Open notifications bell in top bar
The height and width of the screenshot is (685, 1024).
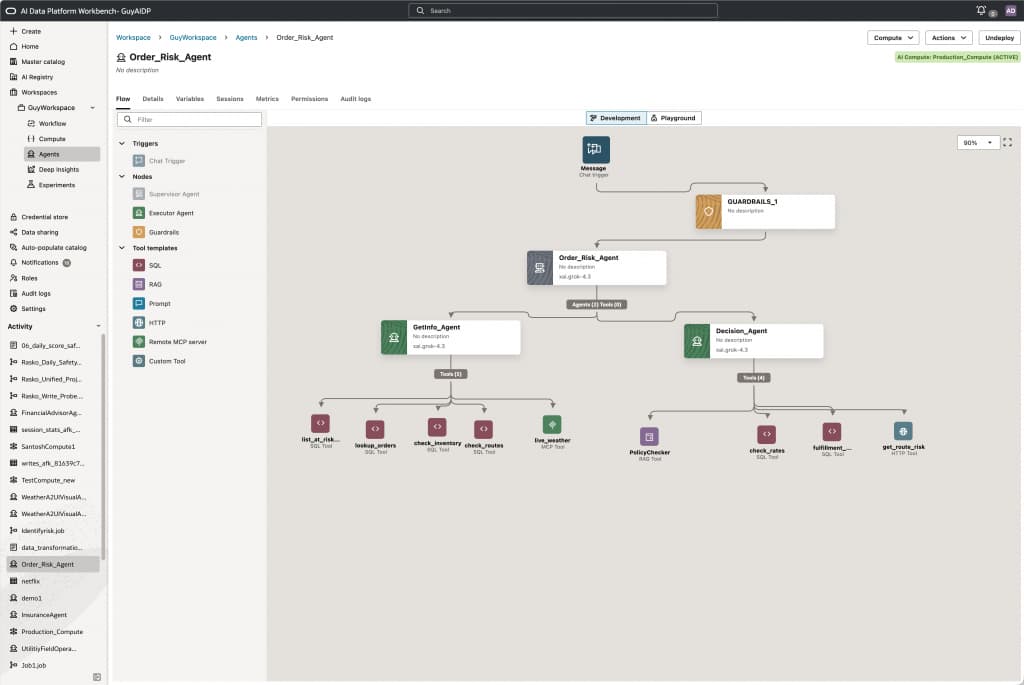coord(981,10)
